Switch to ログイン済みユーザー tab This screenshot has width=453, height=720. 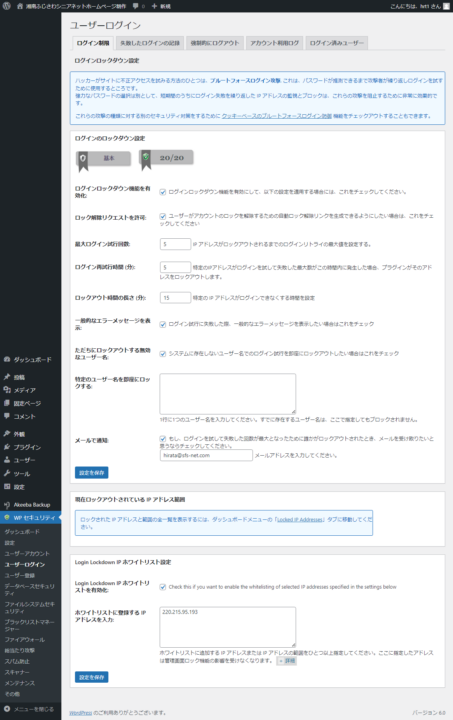(x=336, y=43)
